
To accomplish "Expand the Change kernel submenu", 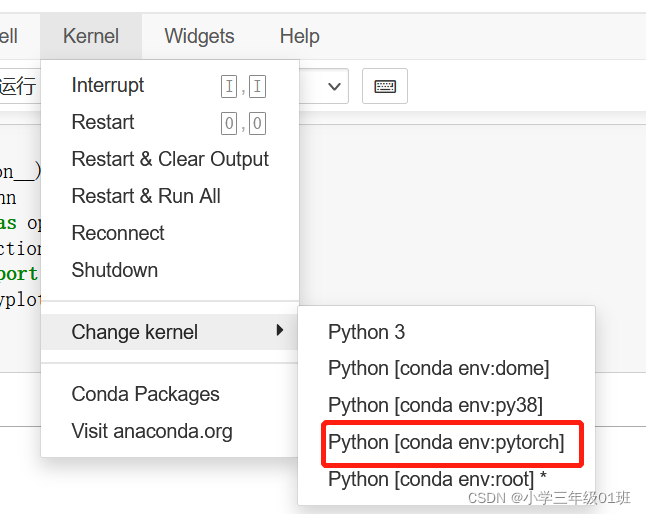I will coord(135,332).
